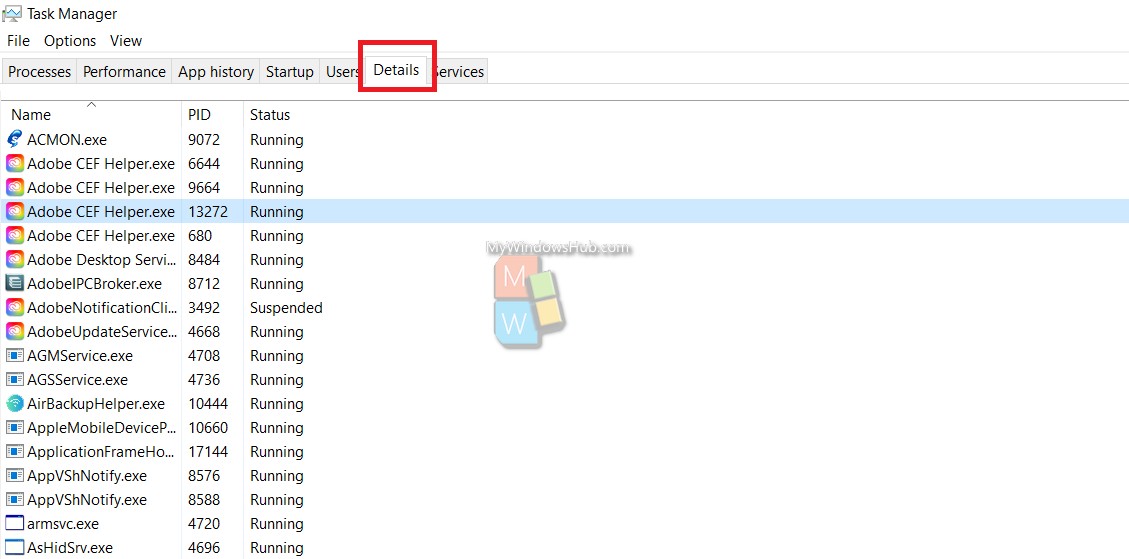
Task: Switch to the Users tab
Action: pyautogui.click(x=340, y=72)
